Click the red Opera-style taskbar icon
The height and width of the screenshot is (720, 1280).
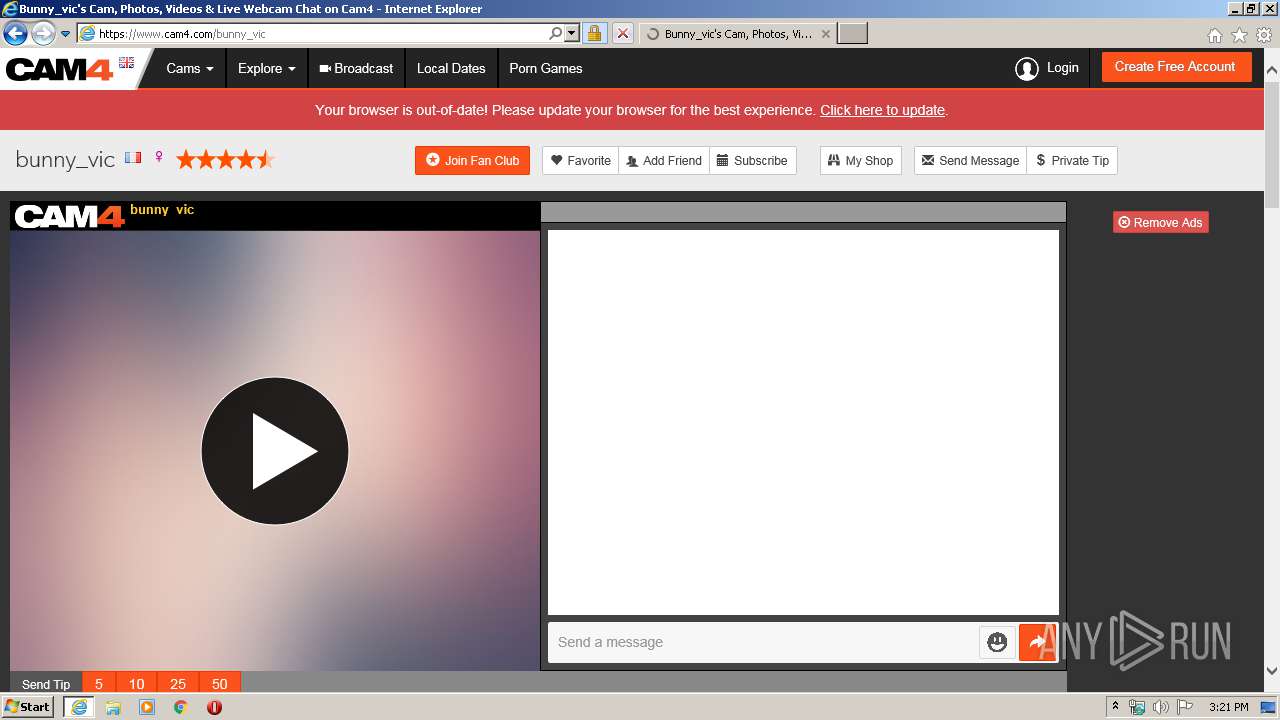point(214,707)
